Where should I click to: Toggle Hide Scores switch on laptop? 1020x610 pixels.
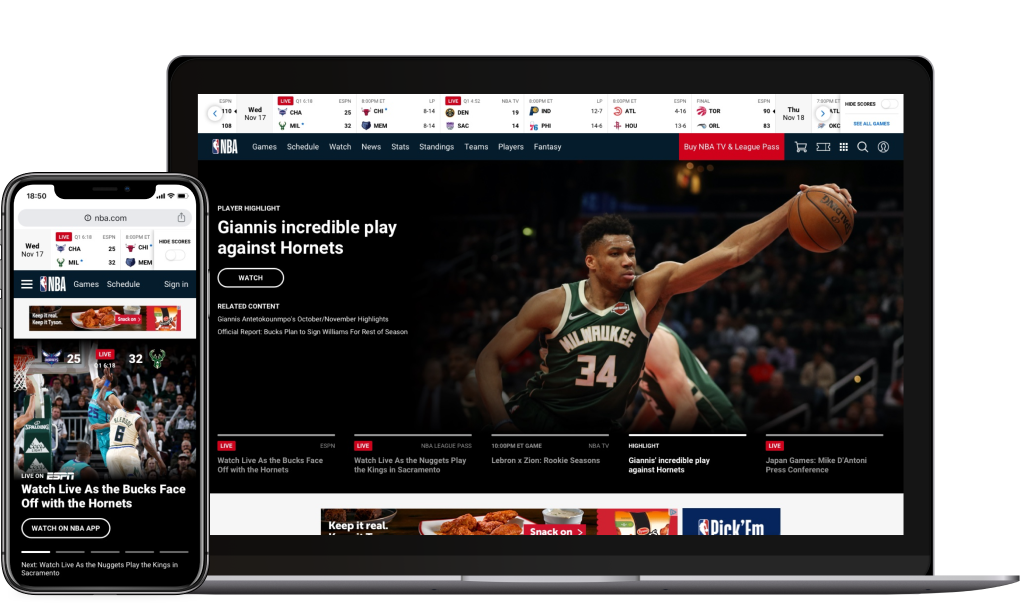[x=889, y=104]
